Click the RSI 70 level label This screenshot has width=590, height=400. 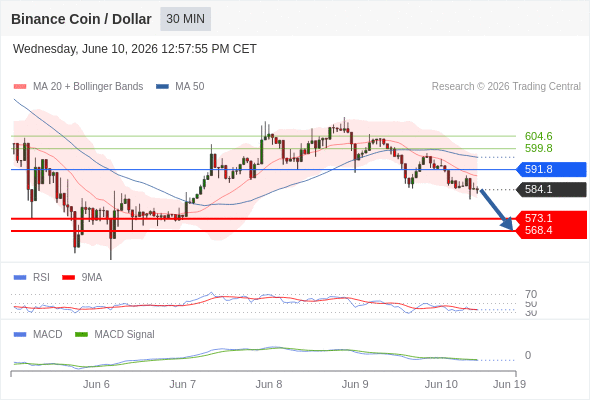531,294
